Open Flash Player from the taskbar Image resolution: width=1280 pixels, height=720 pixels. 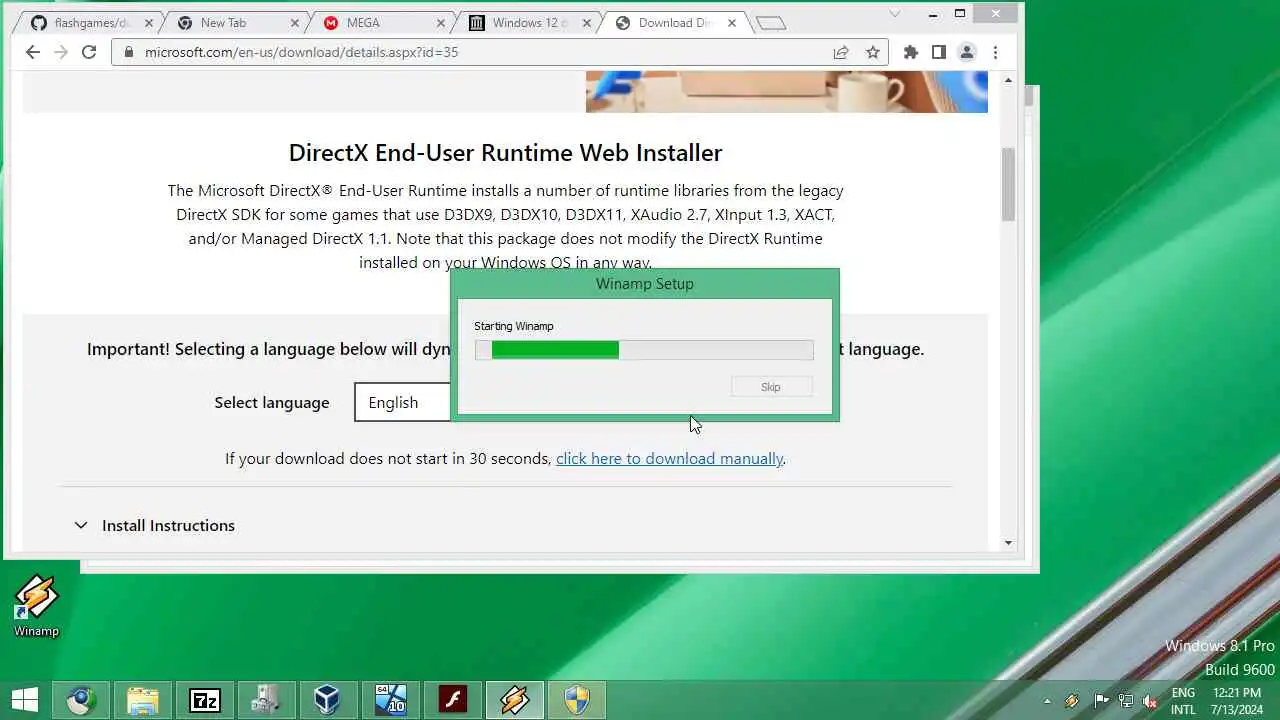452,700
